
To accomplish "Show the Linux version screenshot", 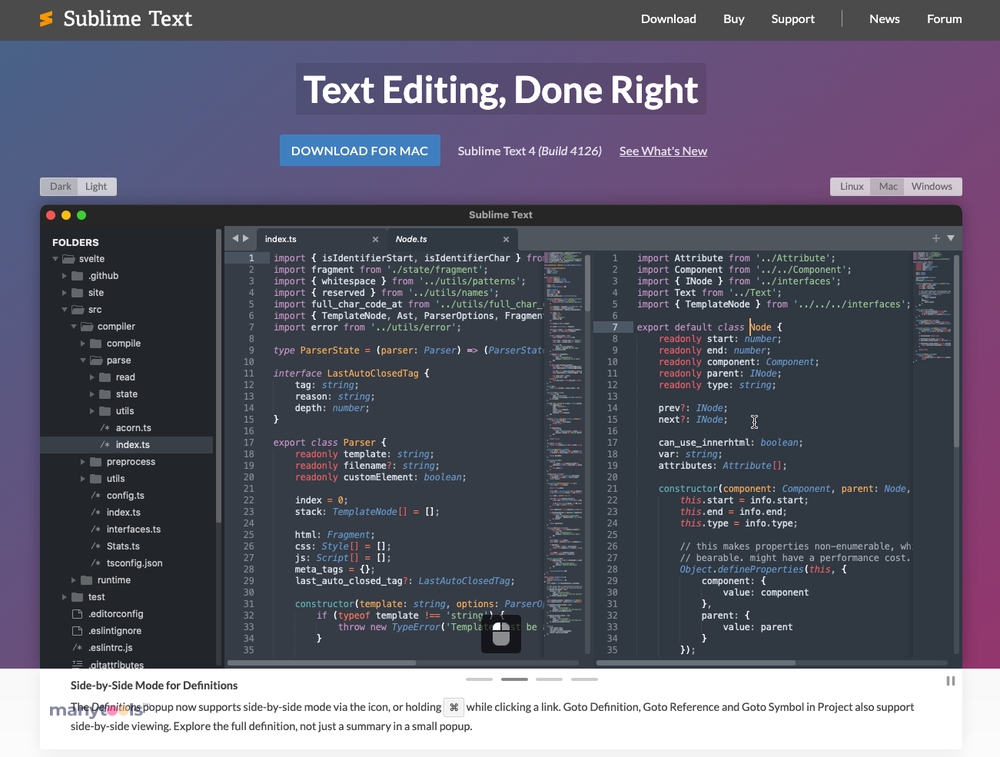I will click(851, 186).
